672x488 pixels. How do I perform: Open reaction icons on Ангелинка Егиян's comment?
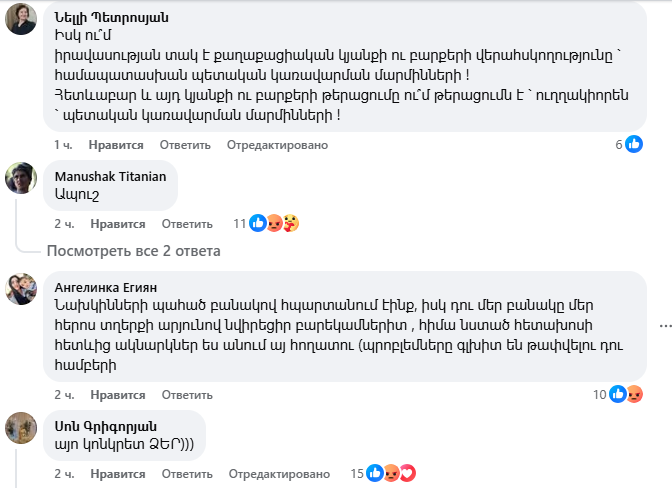point(627,394)
